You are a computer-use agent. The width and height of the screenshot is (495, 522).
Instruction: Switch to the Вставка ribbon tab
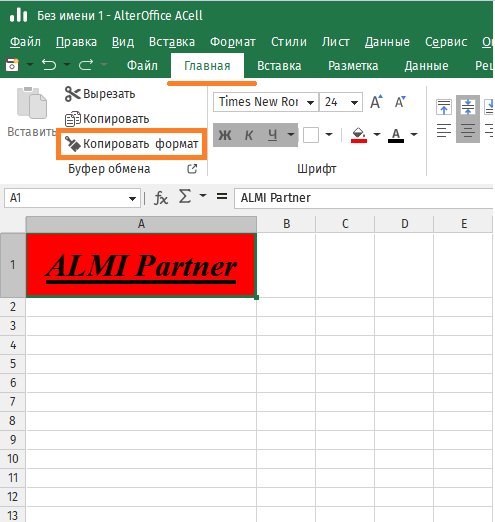point(279,66)
